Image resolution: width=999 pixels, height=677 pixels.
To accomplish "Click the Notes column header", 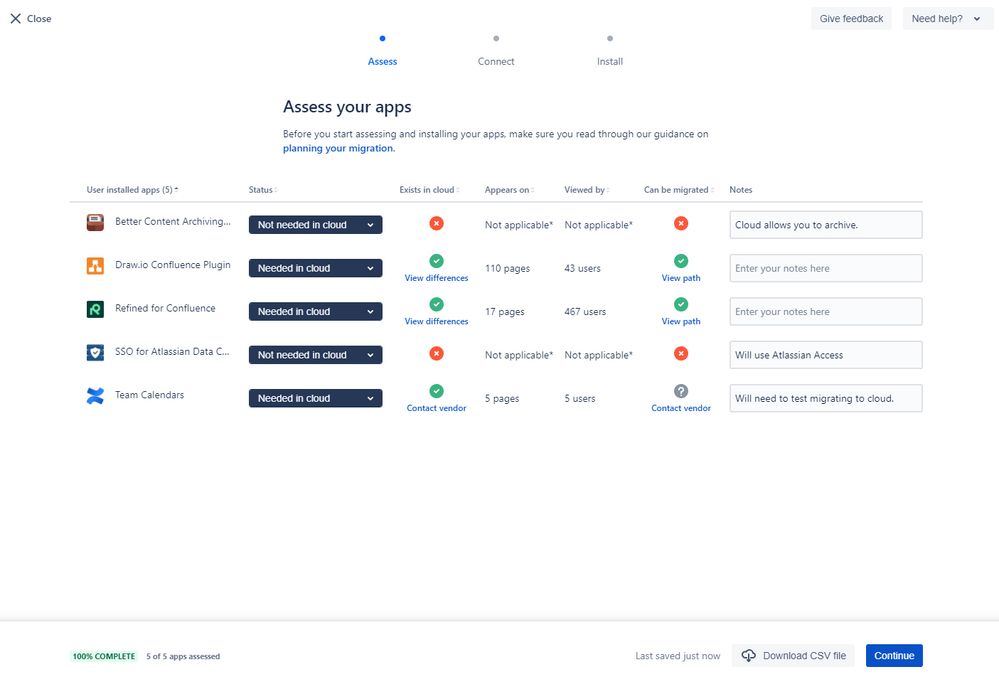I will tap(740, 190).
